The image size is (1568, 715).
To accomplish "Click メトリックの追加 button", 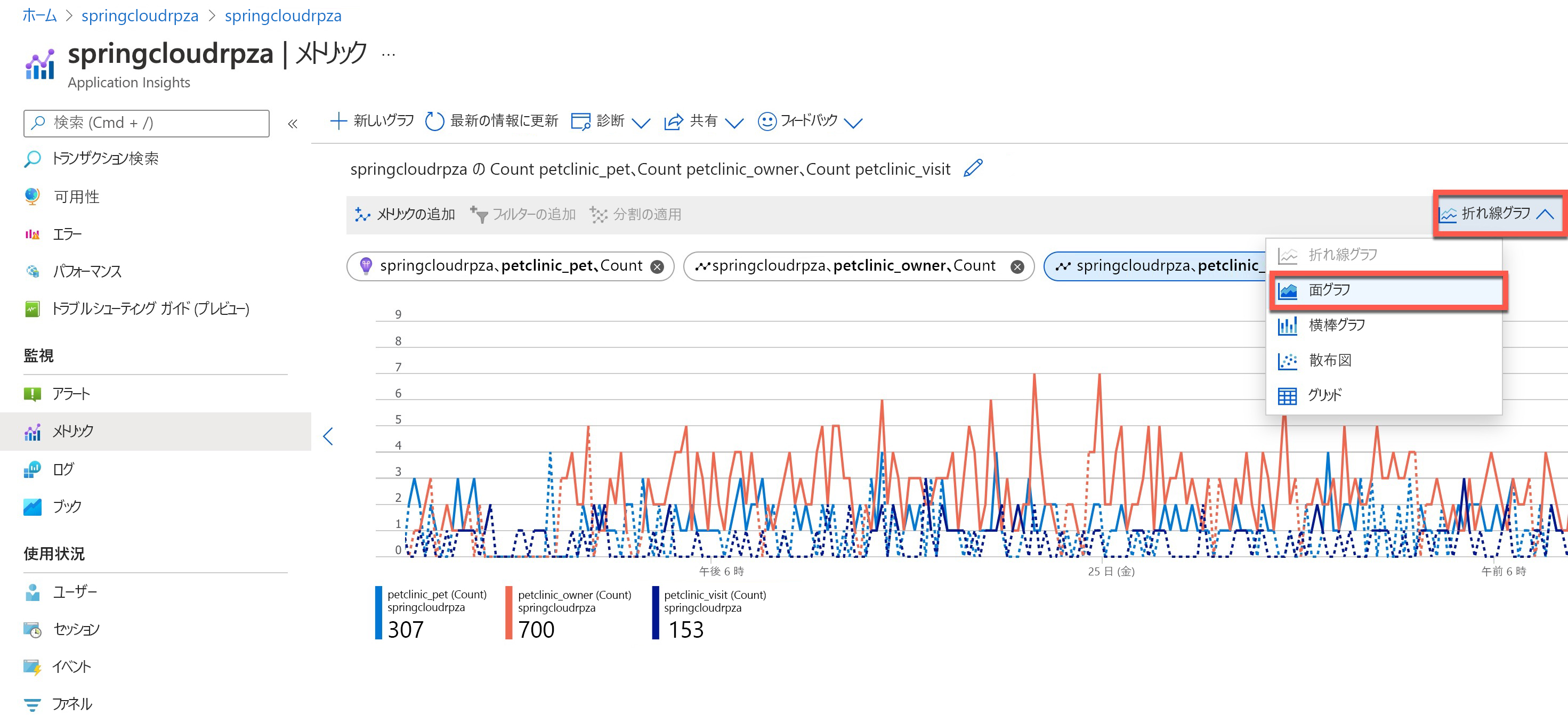I will point(405,214).
